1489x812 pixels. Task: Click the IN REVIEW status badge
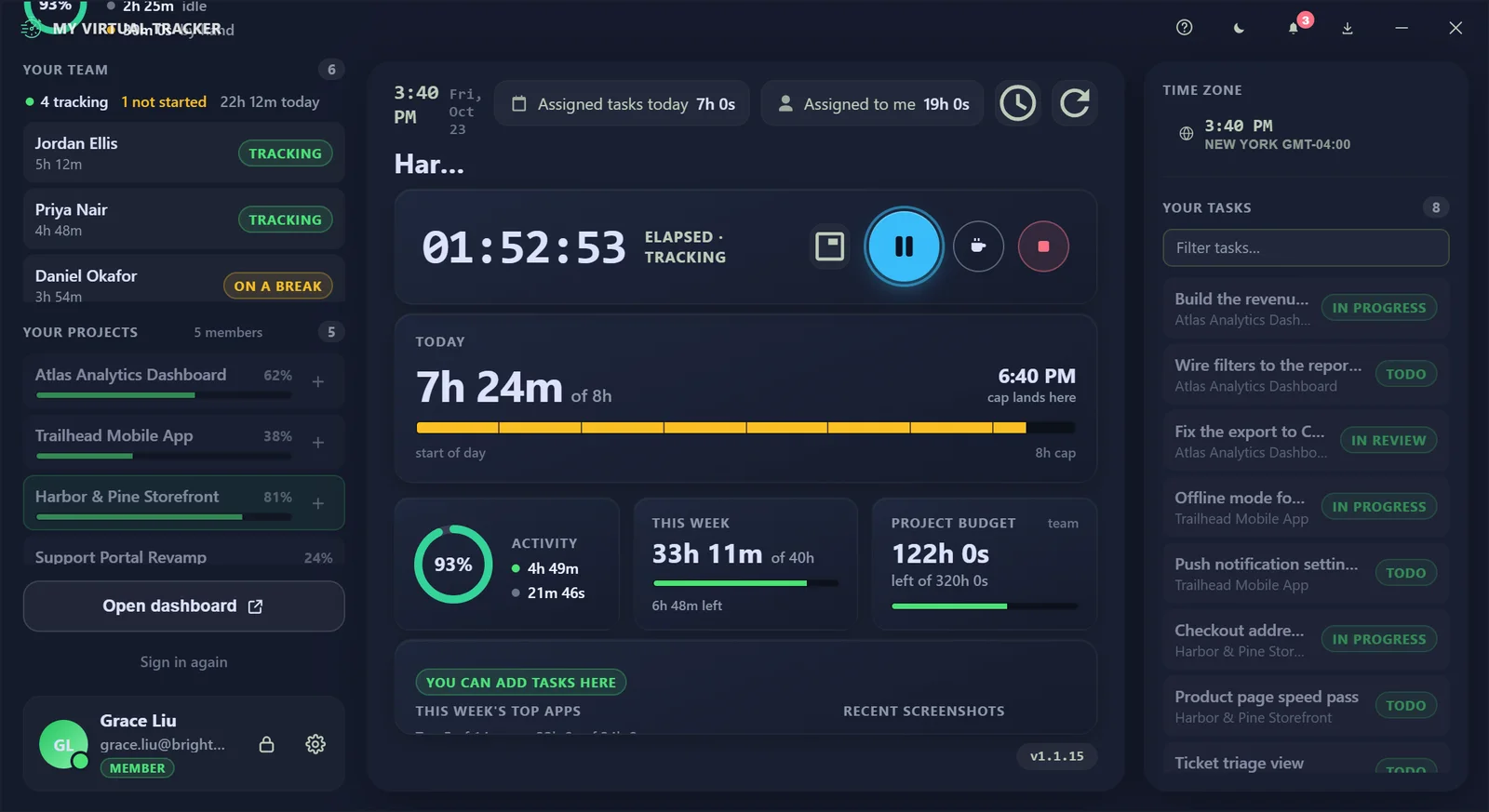(x=1388, y=441)
